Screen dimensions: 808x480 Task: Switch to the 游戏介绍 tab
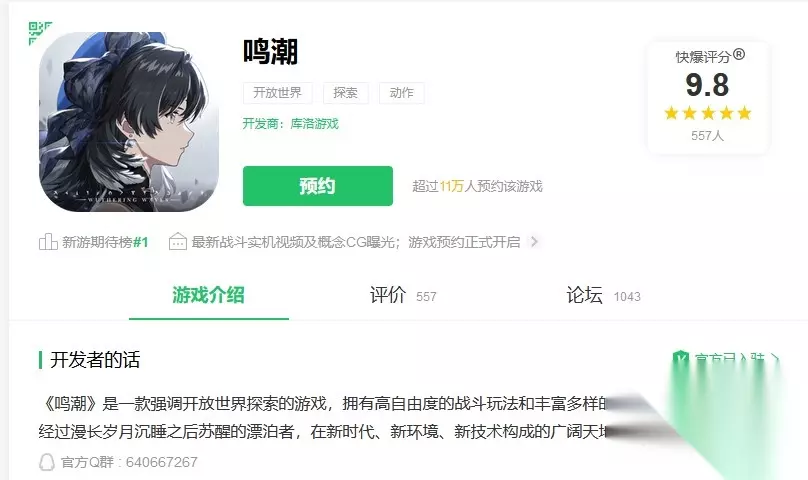coord(208,295)
